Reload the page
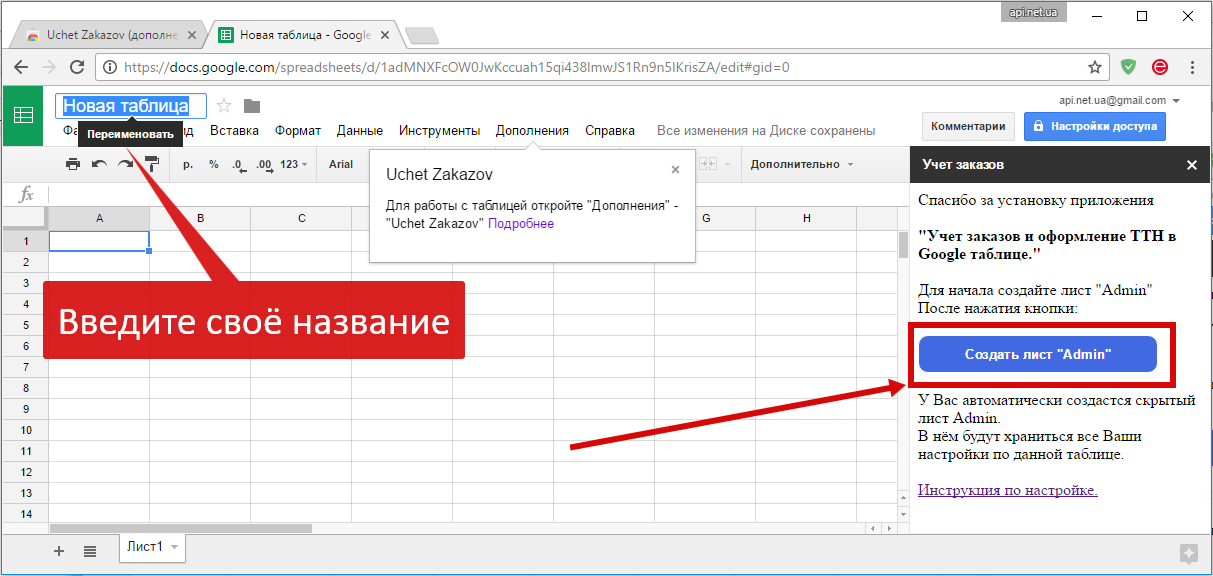Image resolution: width=1213 pixels, height=576 pixels. coord(77,67)
